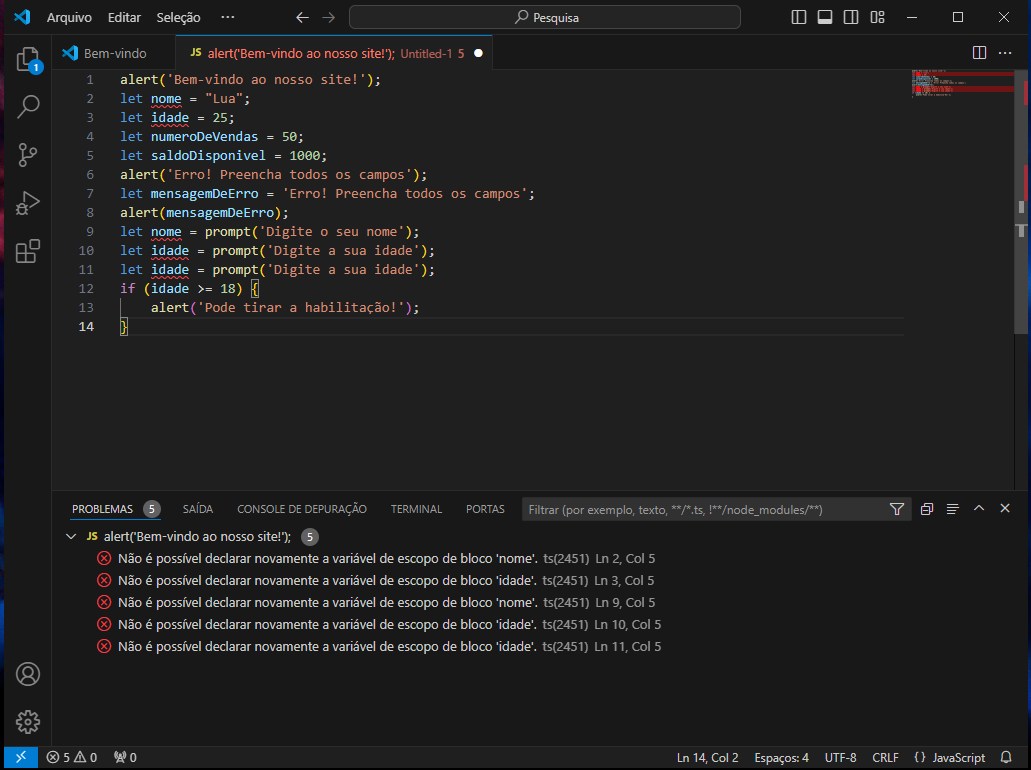The height and width of the screenshot is (770, 1031).
Task: Close the bottom panel
Action: click(1005, 508)
